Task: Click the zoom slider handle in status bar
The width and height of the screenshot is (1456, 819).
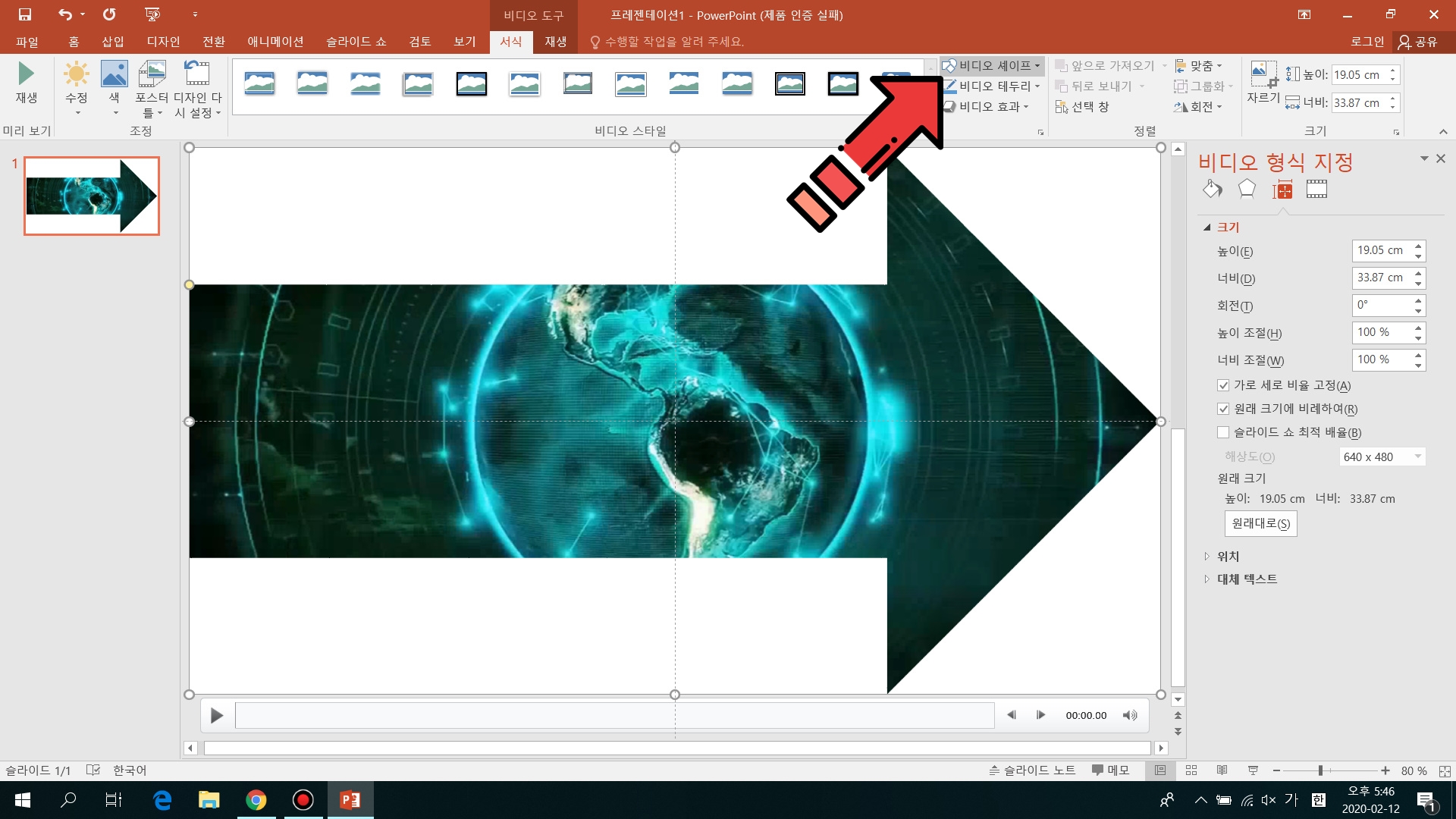Action: tap(1320, 770)
